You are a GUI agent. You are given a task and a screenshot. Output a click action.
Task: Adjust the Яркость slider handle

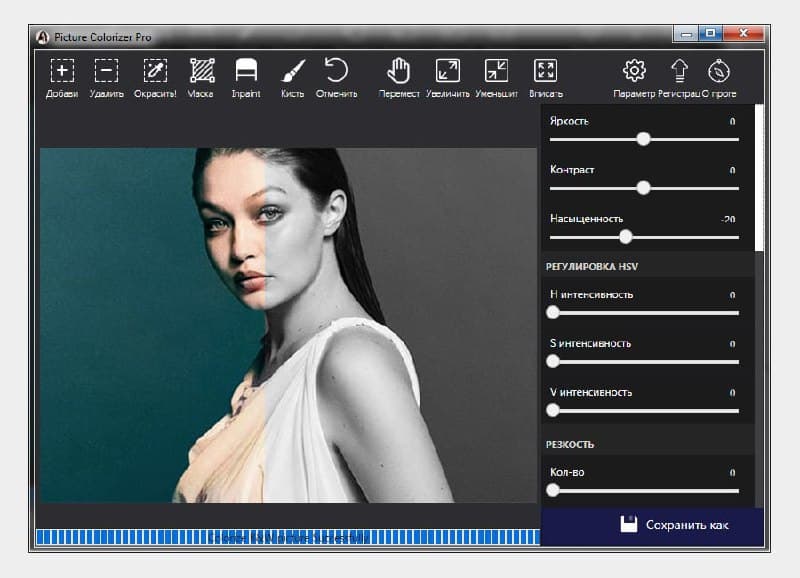pyautogui.click(x=643, y=140)
